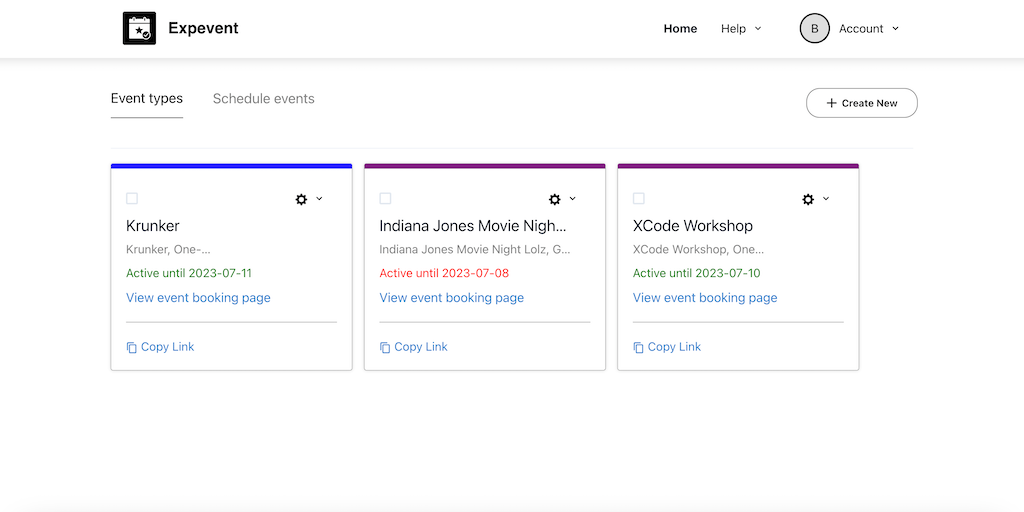Select the Krunker event checkbox
This screenshot has width=1024, height=512.
[x=132, y=199]
